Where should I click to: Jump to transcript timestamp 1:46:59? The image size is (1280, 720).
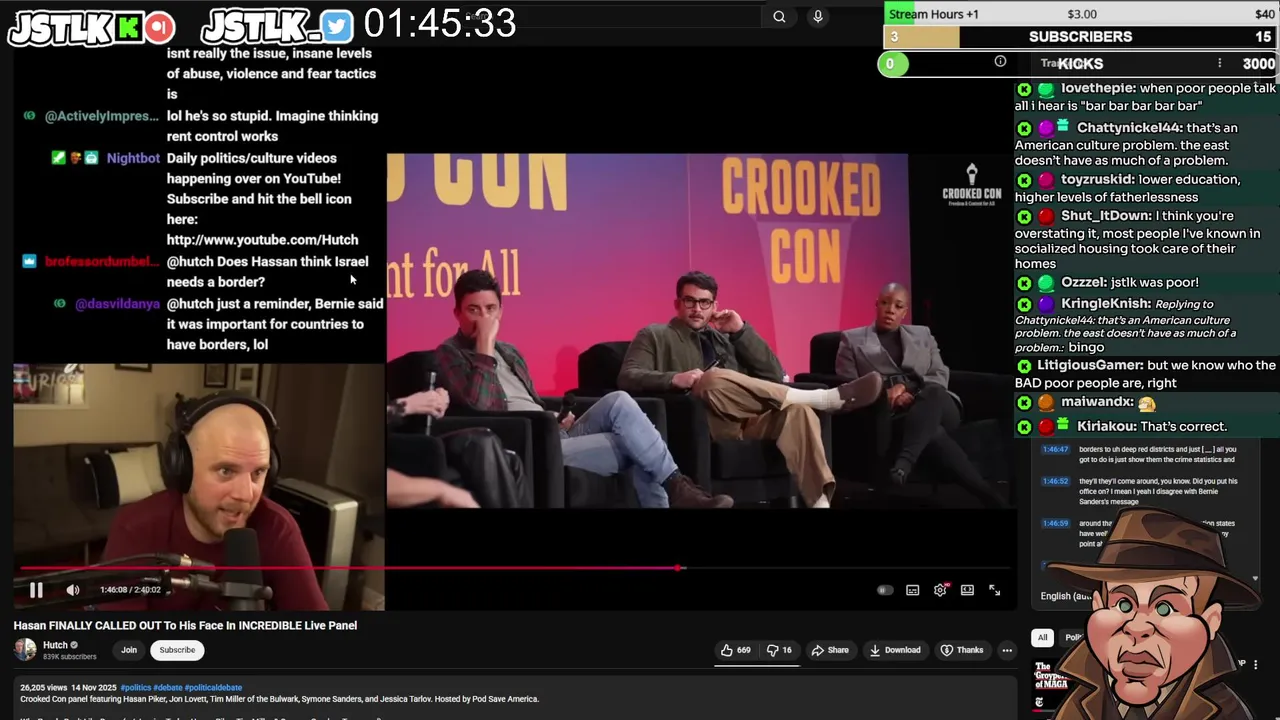(x=1055, y=523)
